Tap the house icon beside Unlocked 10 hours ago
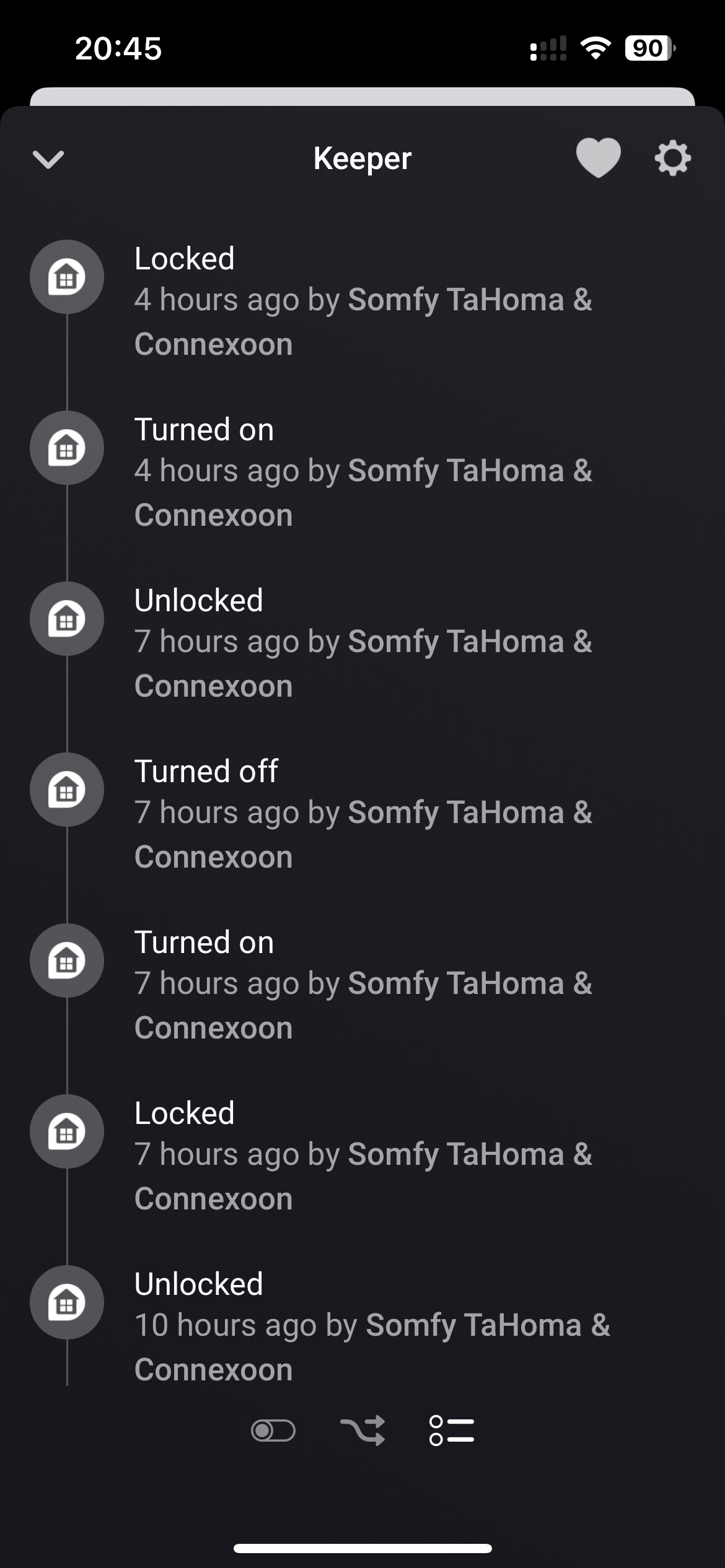Screen dimensions: 725x1568 pos(67,1302)
